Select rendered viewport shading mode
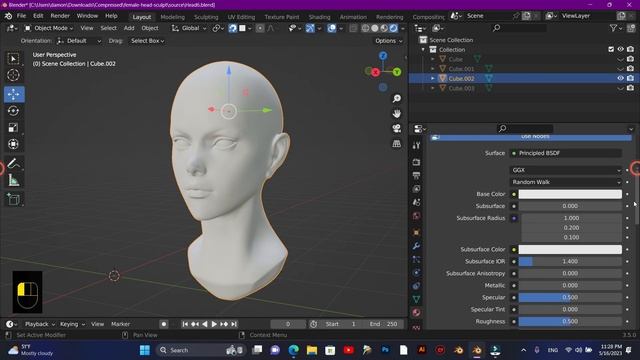 [393, 28]
